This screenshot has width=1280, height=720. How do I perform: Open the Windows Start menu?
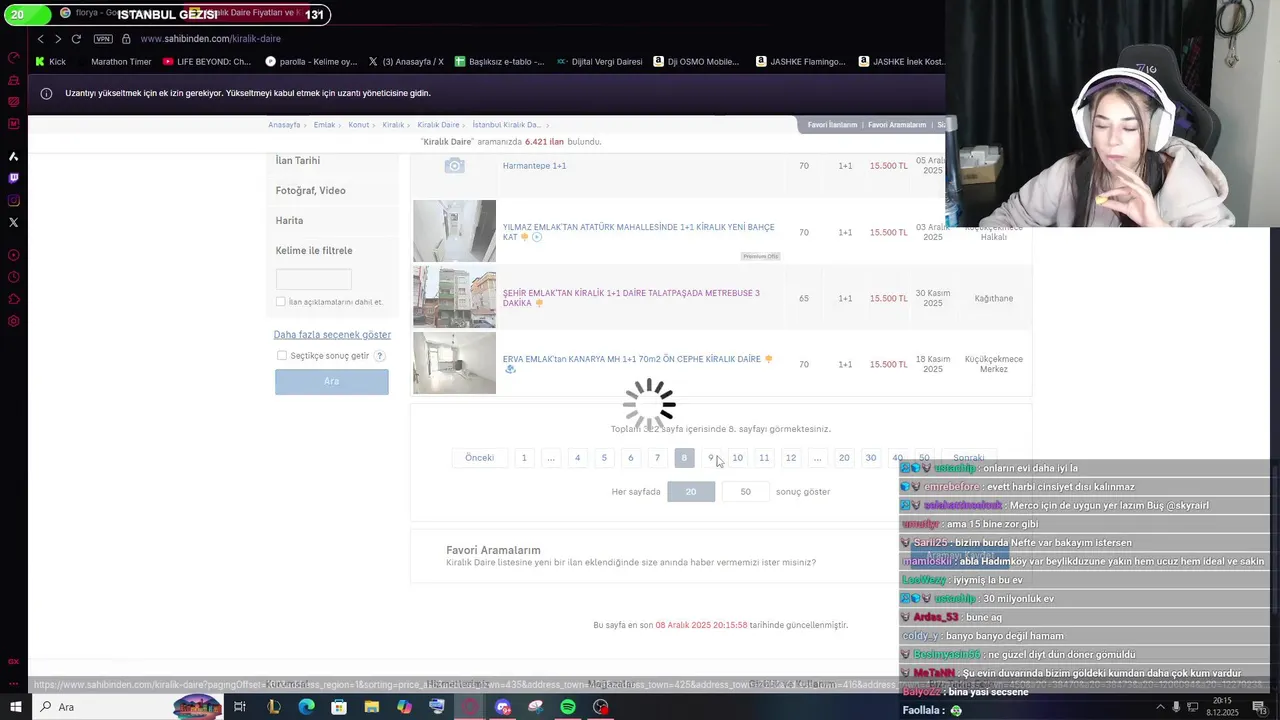tap(15, 707)
